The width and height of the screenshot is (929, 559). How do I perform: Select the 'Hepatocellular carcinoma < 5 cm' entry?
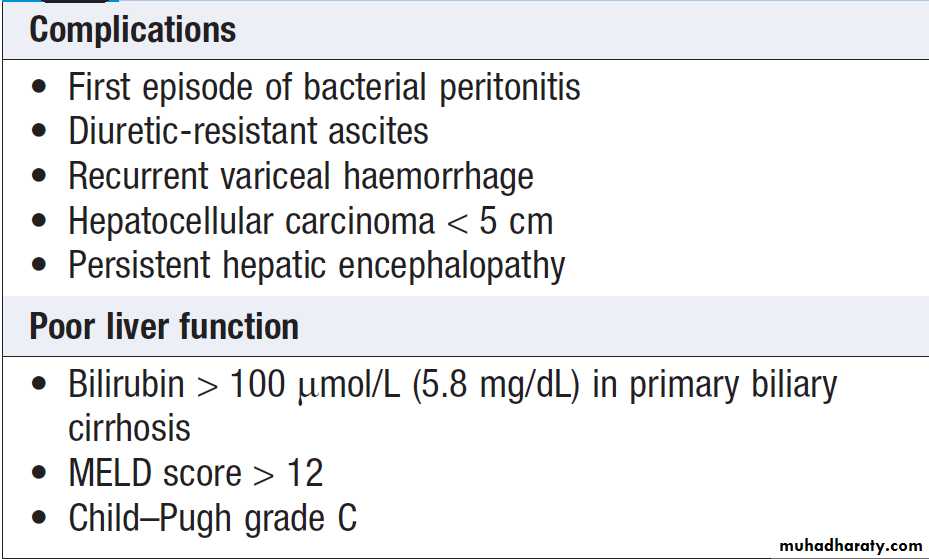tap(310, 221)
